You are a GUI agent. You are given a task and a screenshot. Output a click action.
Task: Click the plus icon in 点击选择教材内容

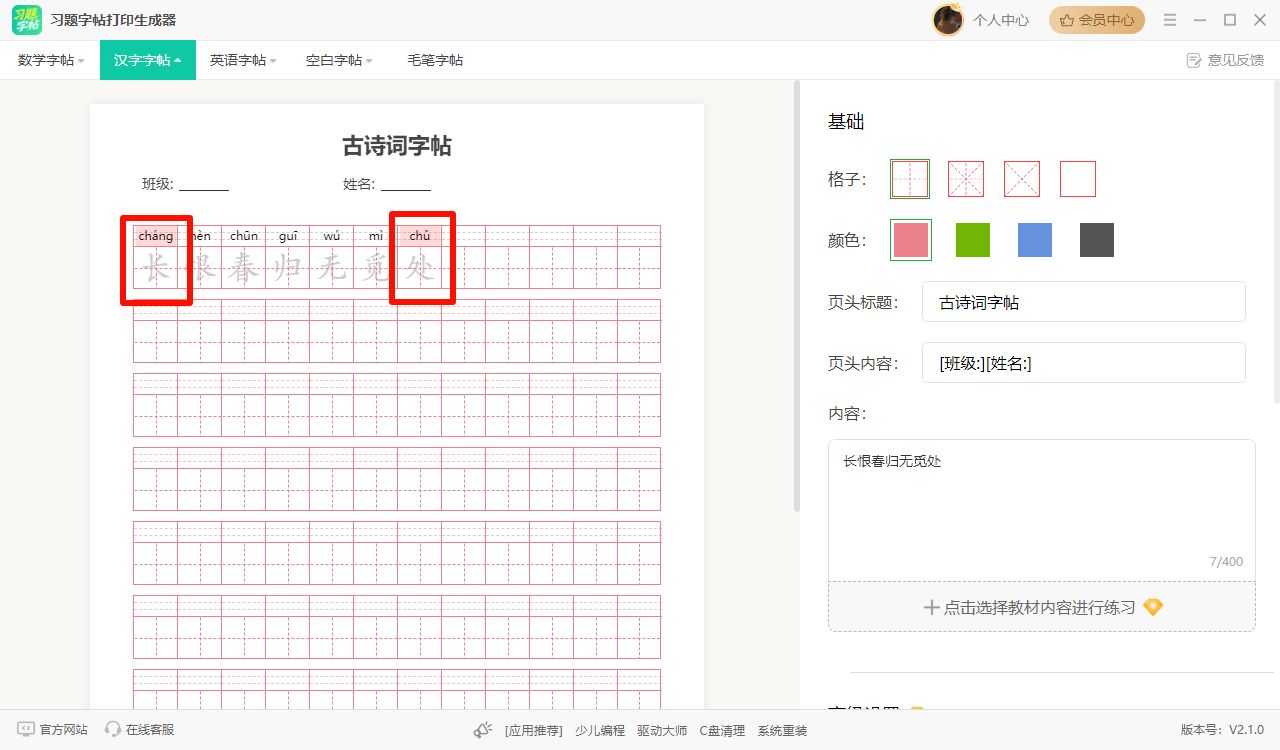[931, 607]
